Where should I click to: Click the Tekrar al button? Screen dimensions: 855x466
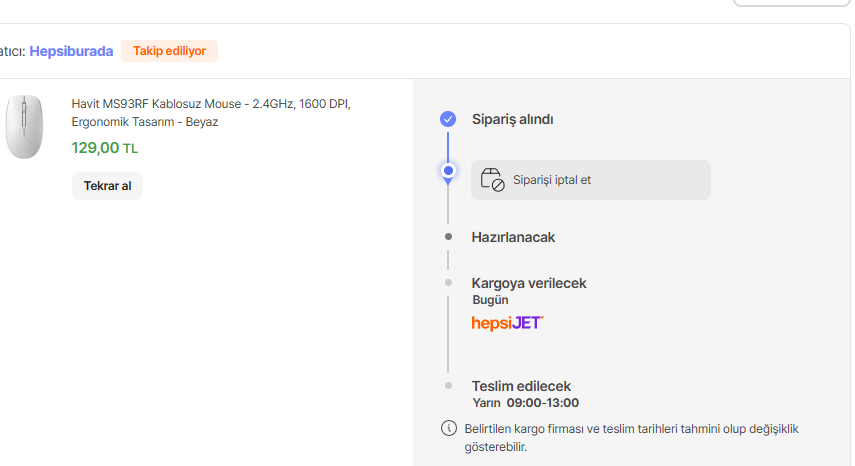(107, 186)
